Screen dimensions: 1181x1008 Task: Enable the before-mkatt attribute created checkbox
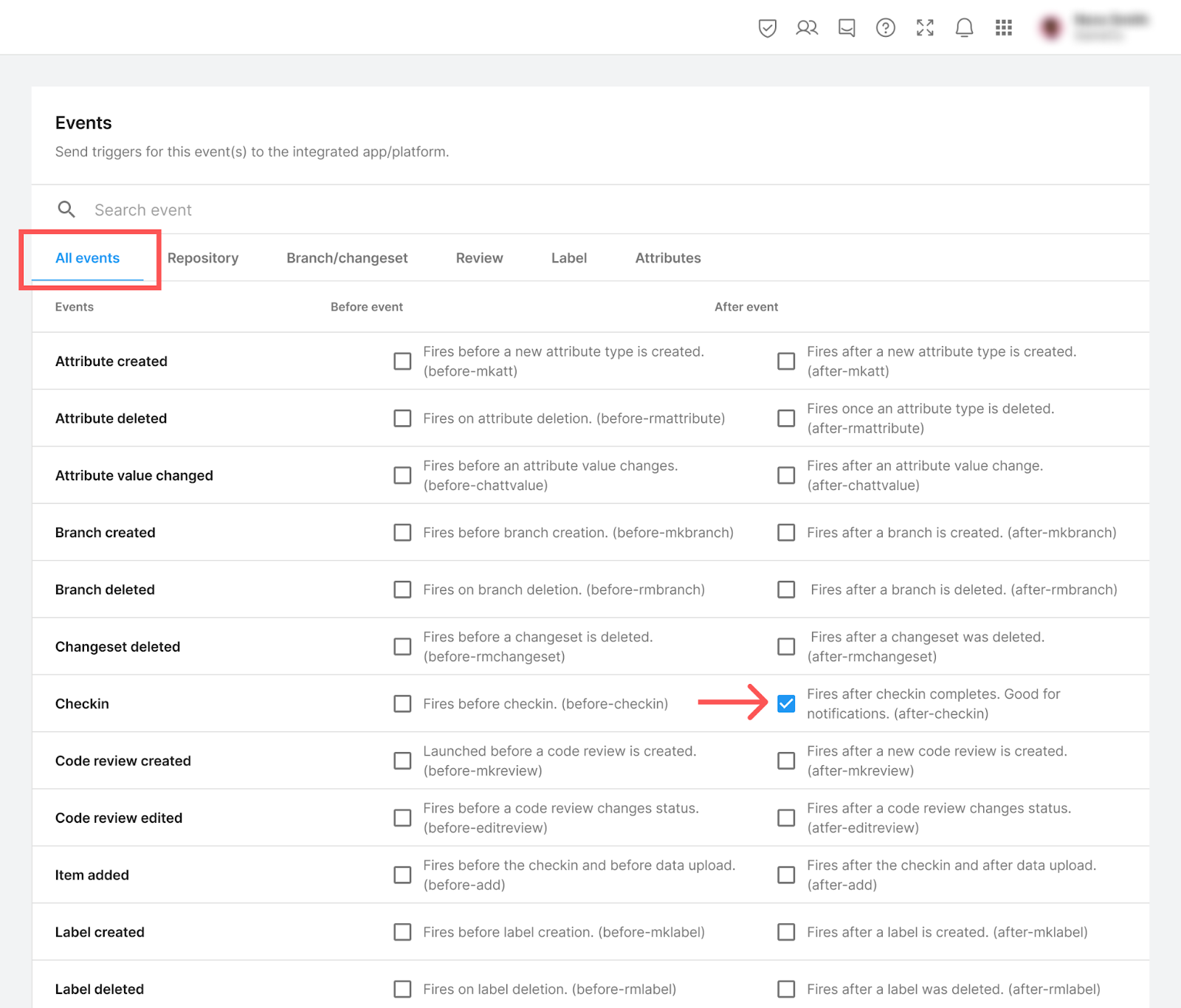click(402, 362)
